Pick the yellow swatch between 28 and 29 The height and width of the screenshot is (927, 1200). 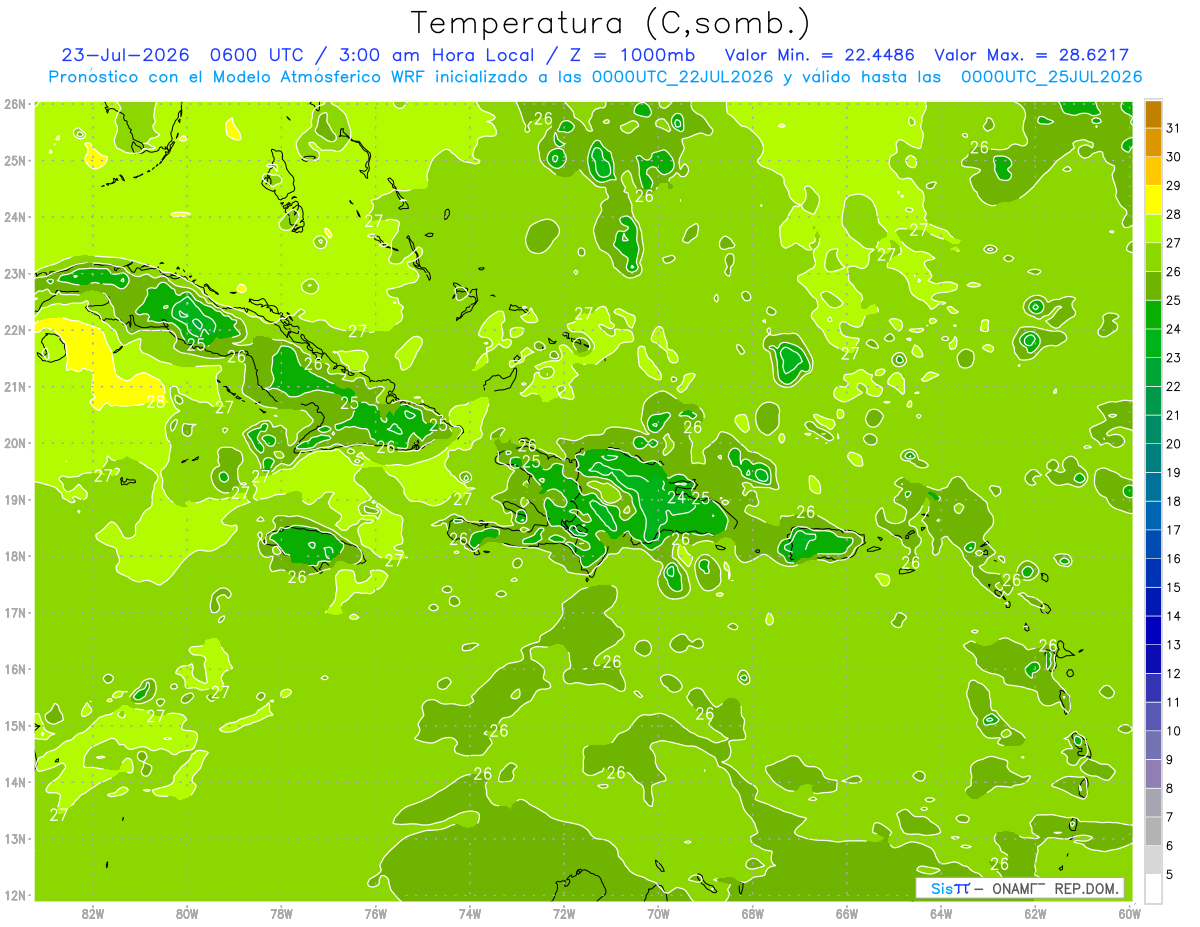1153,200
